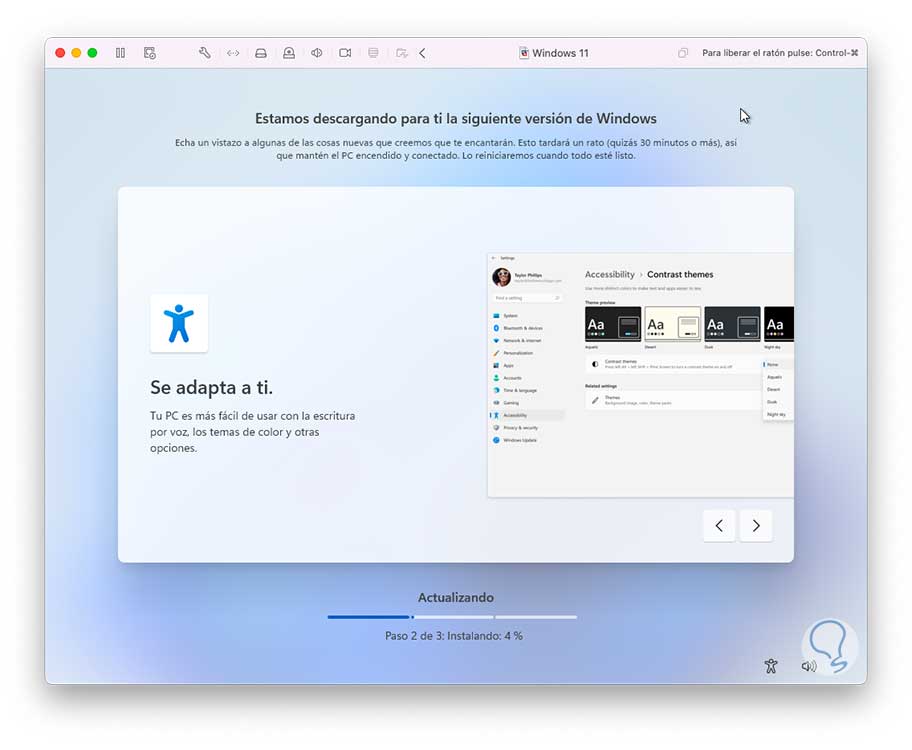This screenshot has height=750, width=912.
Task: Click the hard disk drive toolbar icon
Action: (261, 53)
